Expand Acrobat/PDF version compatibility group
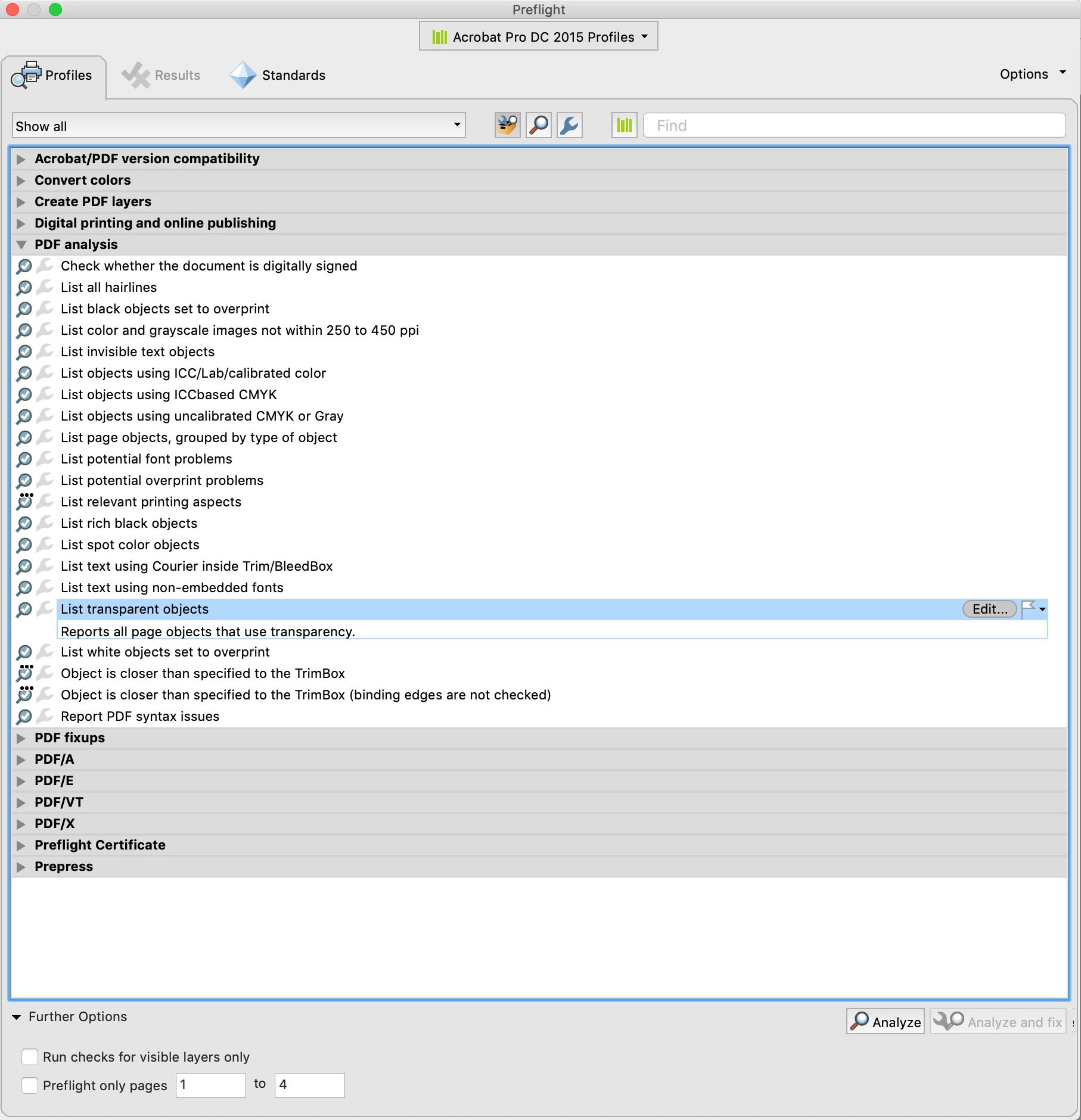The image size is (1081, 1120). tap(21, 159)
